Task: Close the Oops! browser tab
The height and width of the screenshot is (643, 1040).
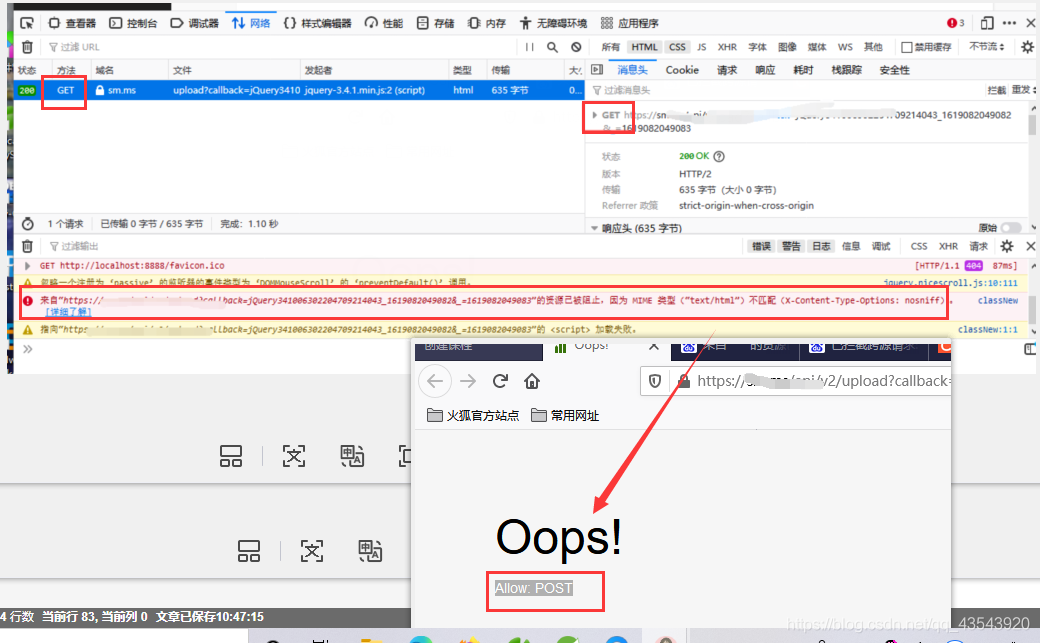Action: [x=654, y=346]
